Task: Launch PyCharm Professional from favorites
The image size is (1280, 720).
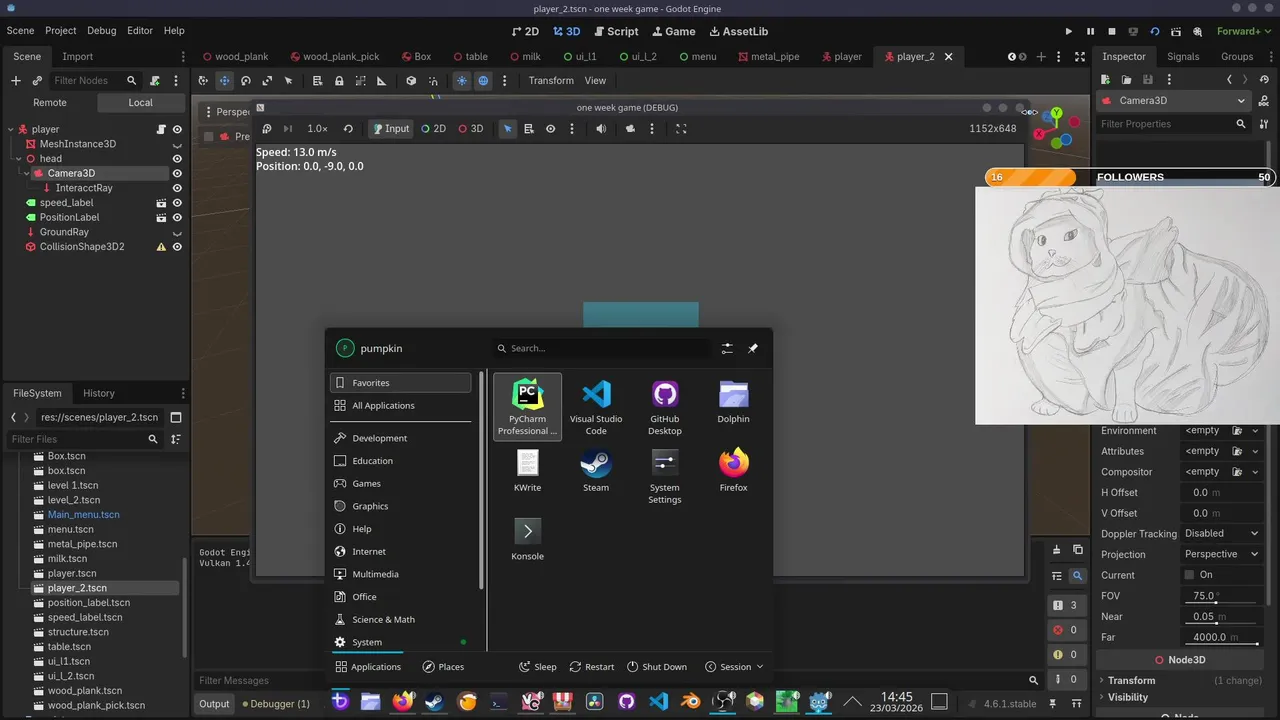Action: (527, 407)
